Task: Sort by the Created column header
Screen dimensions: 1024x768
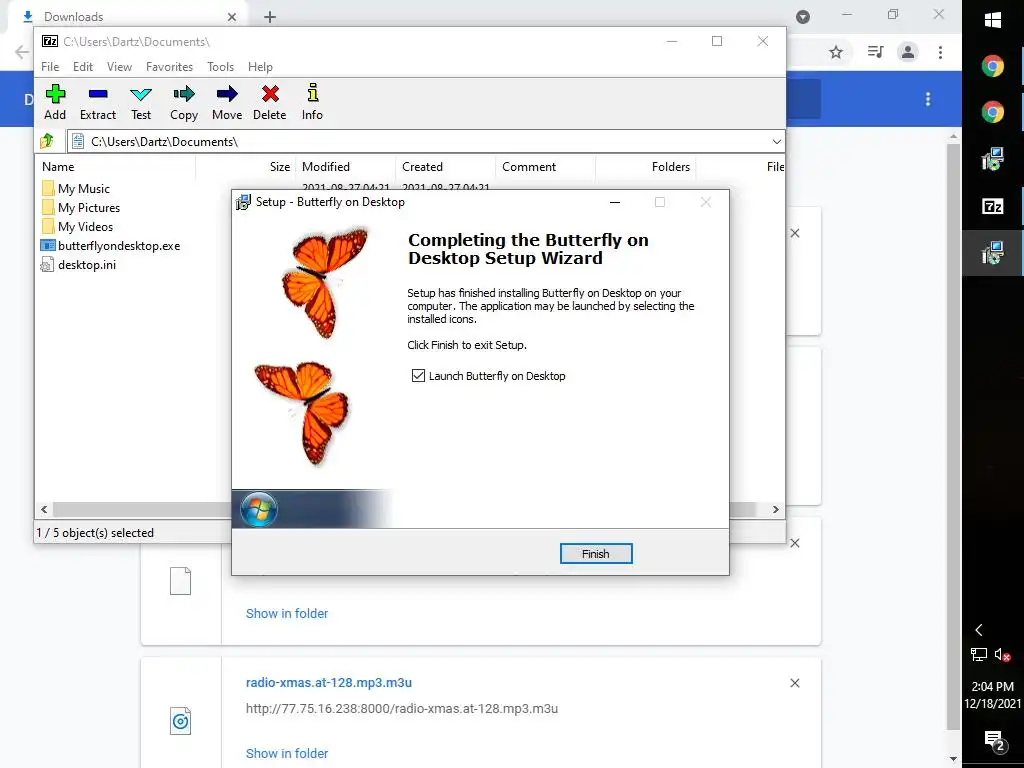Action: coord(445,167)
